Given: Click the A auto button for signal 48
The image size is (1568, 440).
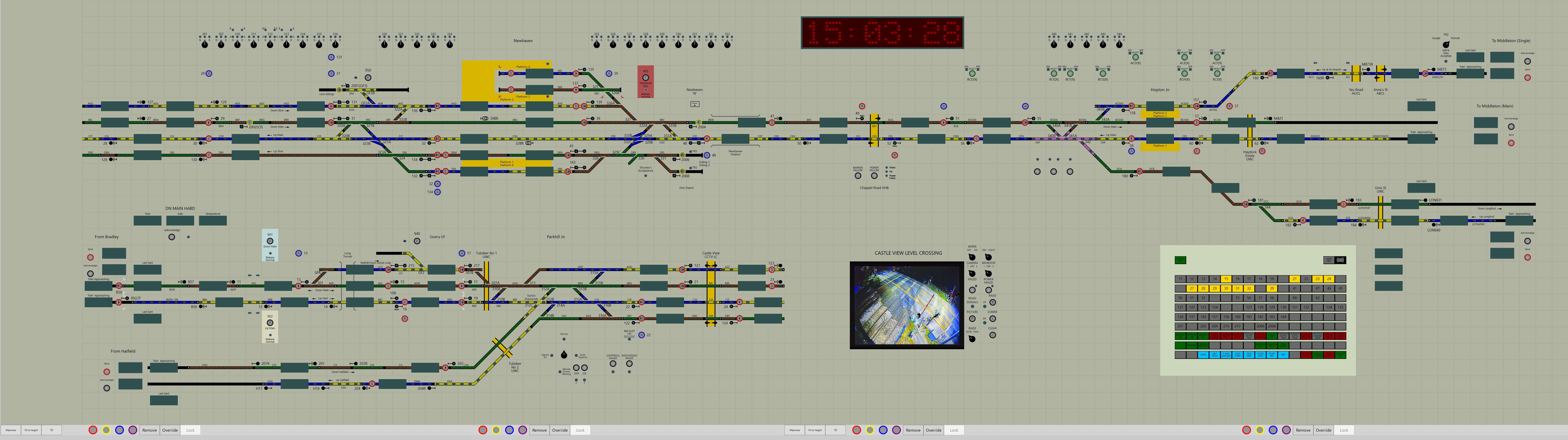Looking at the screenshot, I should (x=707, y=155).
